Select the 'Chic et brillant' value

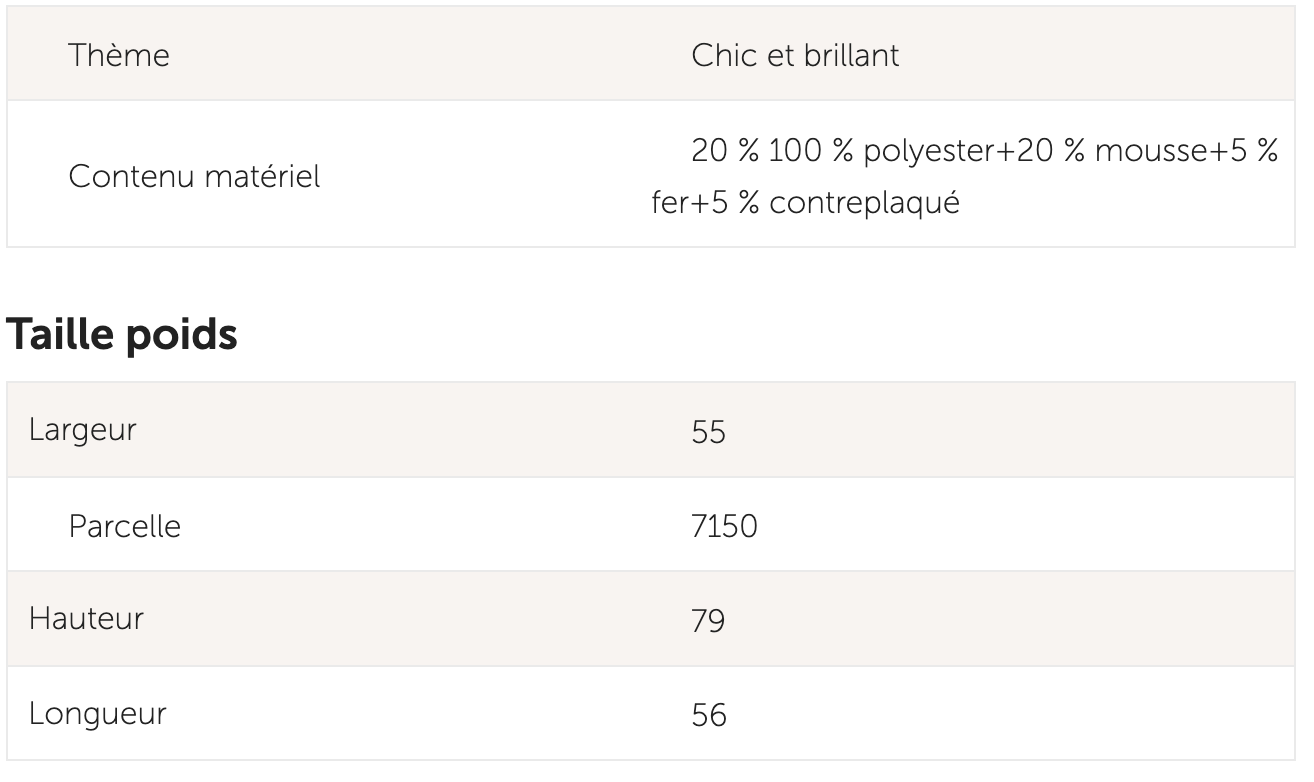[795, 55]
